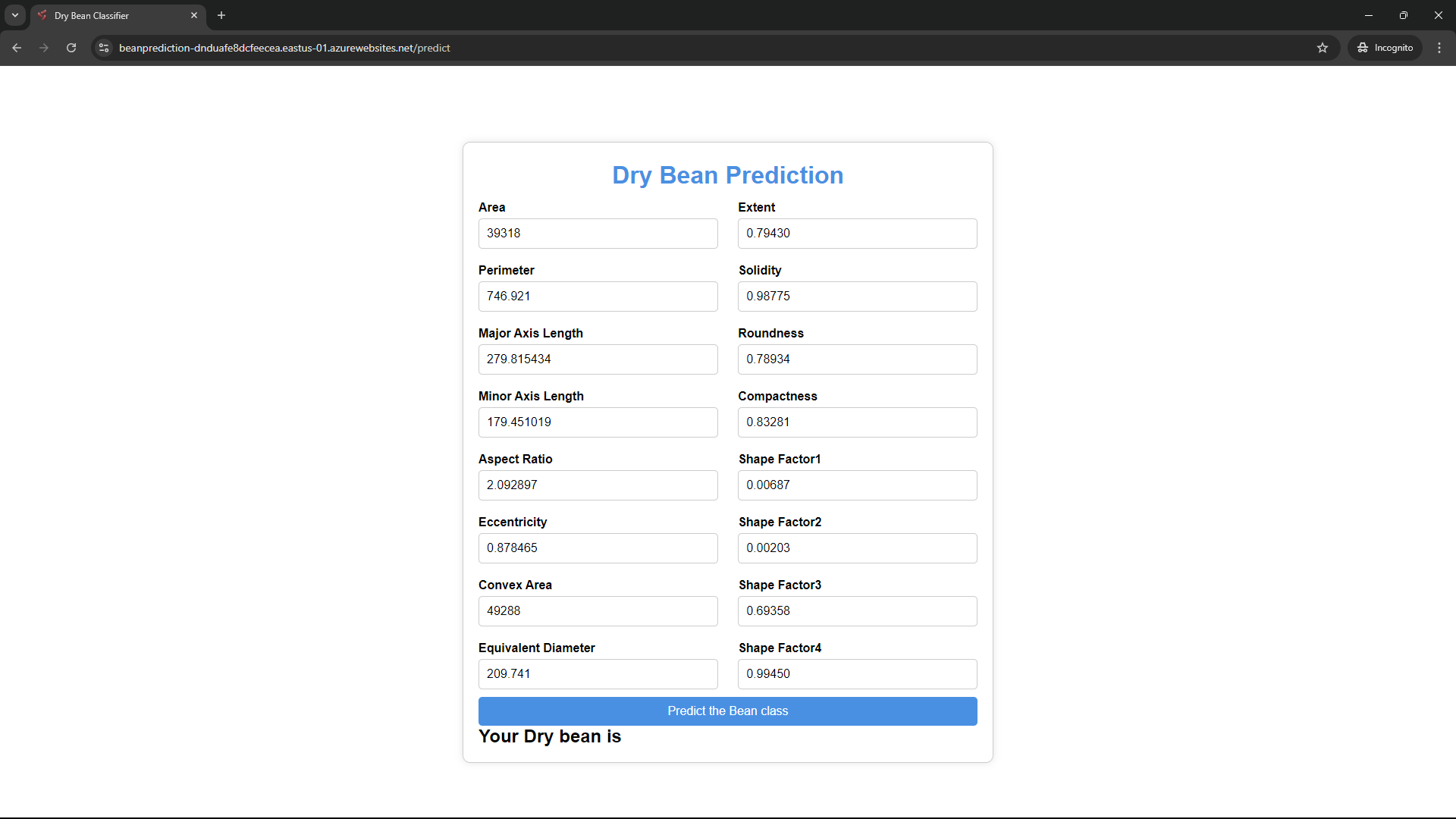
Task: Click the Shape Factor4 input field
Action: tap(857, 673)
